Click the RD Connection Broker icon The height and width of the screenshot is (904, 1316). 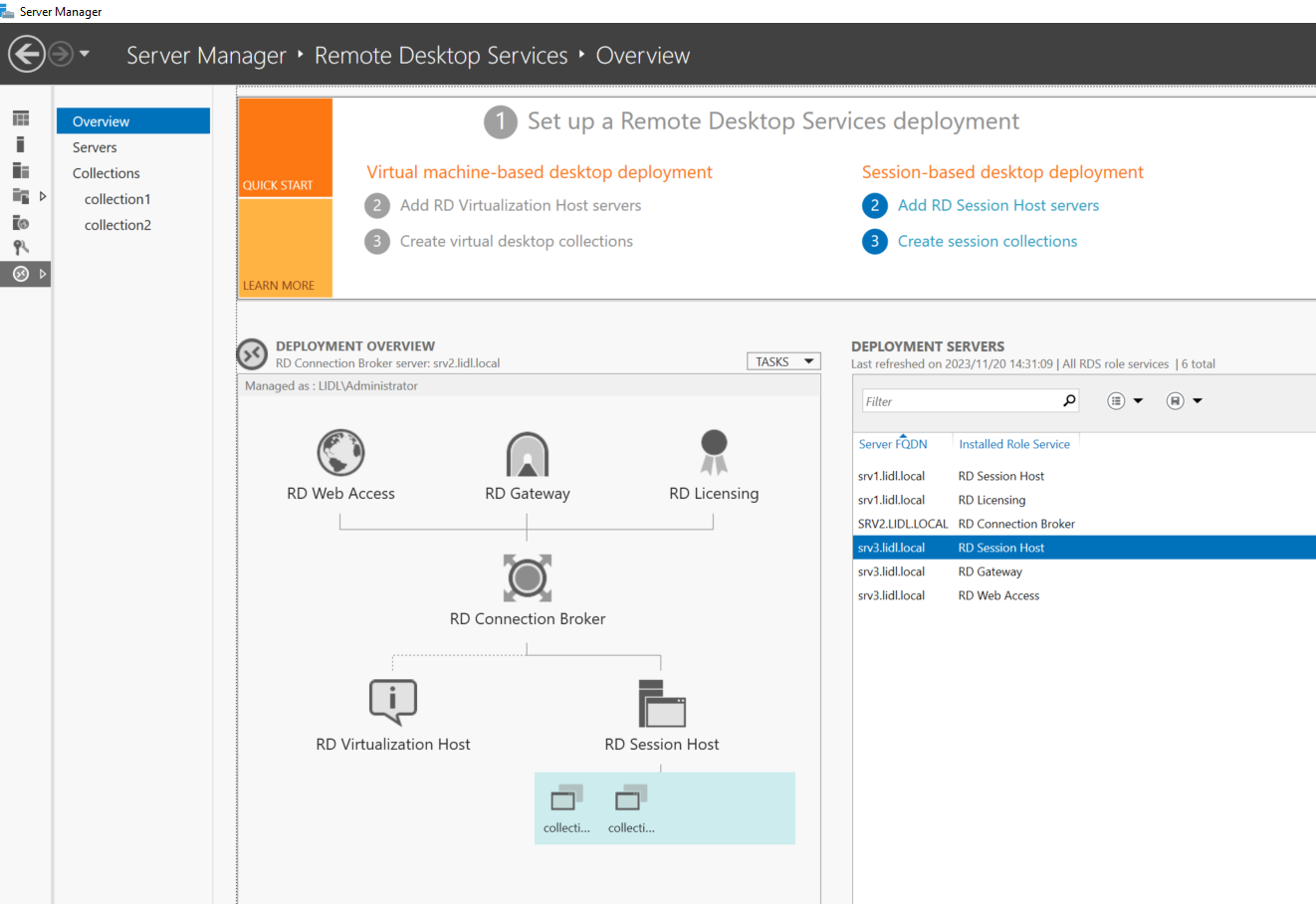point(528,577)
